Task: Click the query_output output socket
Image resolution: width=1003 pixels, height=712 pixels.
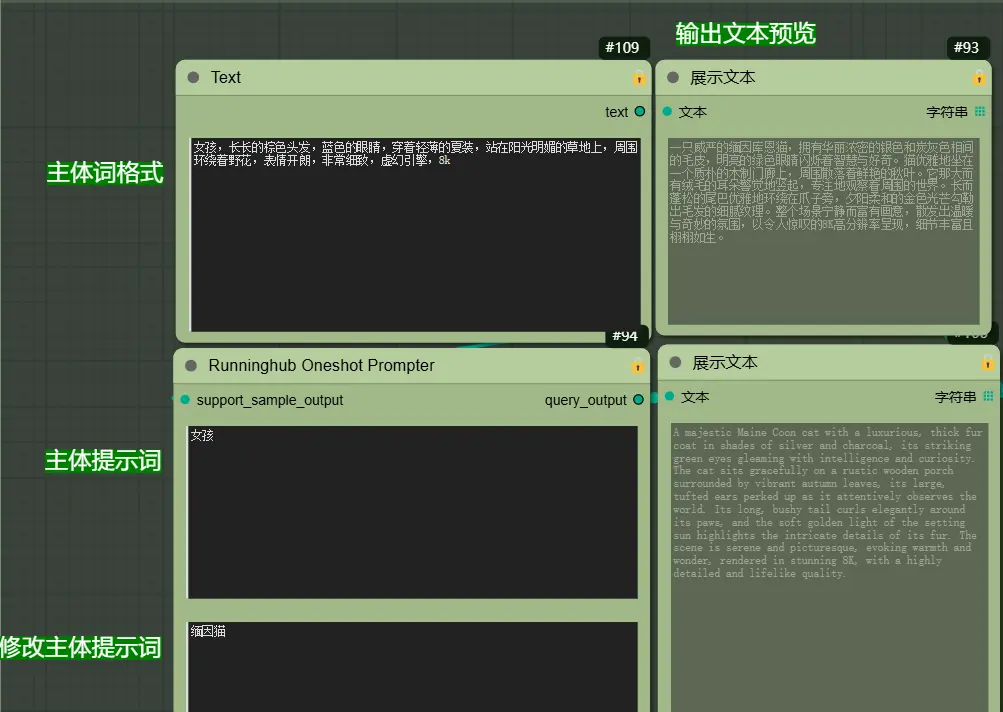Action: pyautogui.click(x=638, y=400)
